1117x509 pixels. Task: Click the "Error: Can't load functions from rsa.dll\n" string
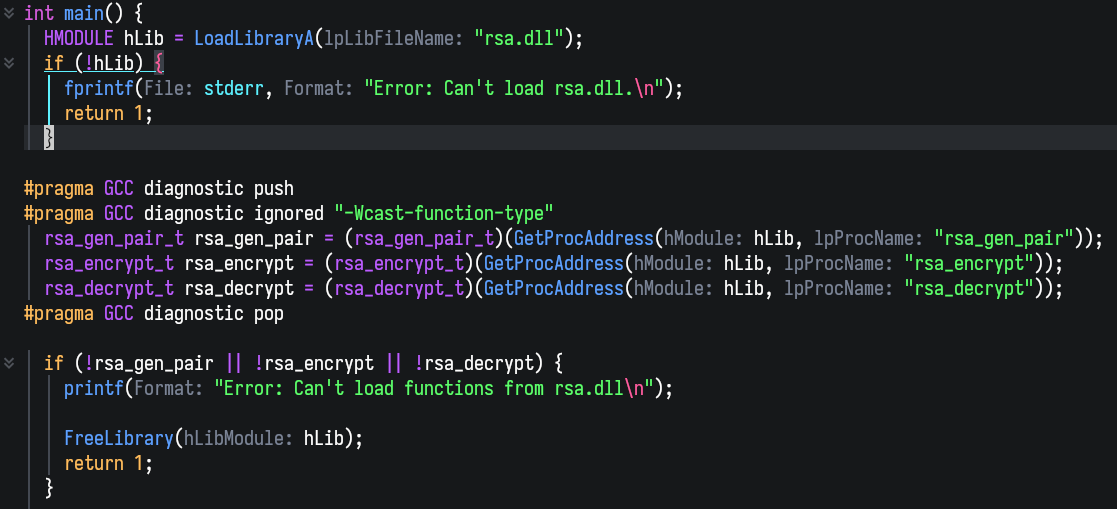tap(434, 389)
